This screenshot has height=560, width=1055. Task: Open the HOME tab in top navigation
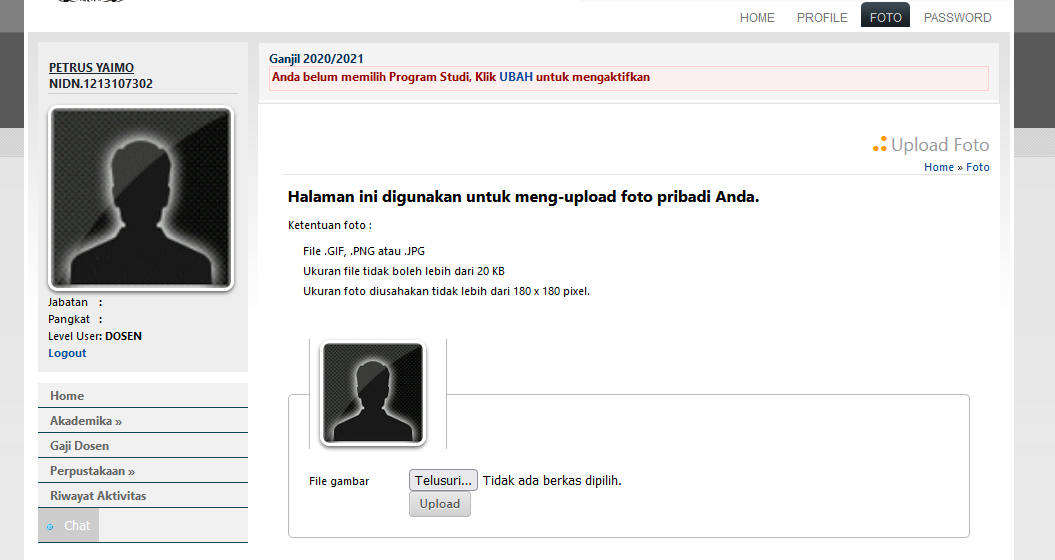(x=757, y=17)
